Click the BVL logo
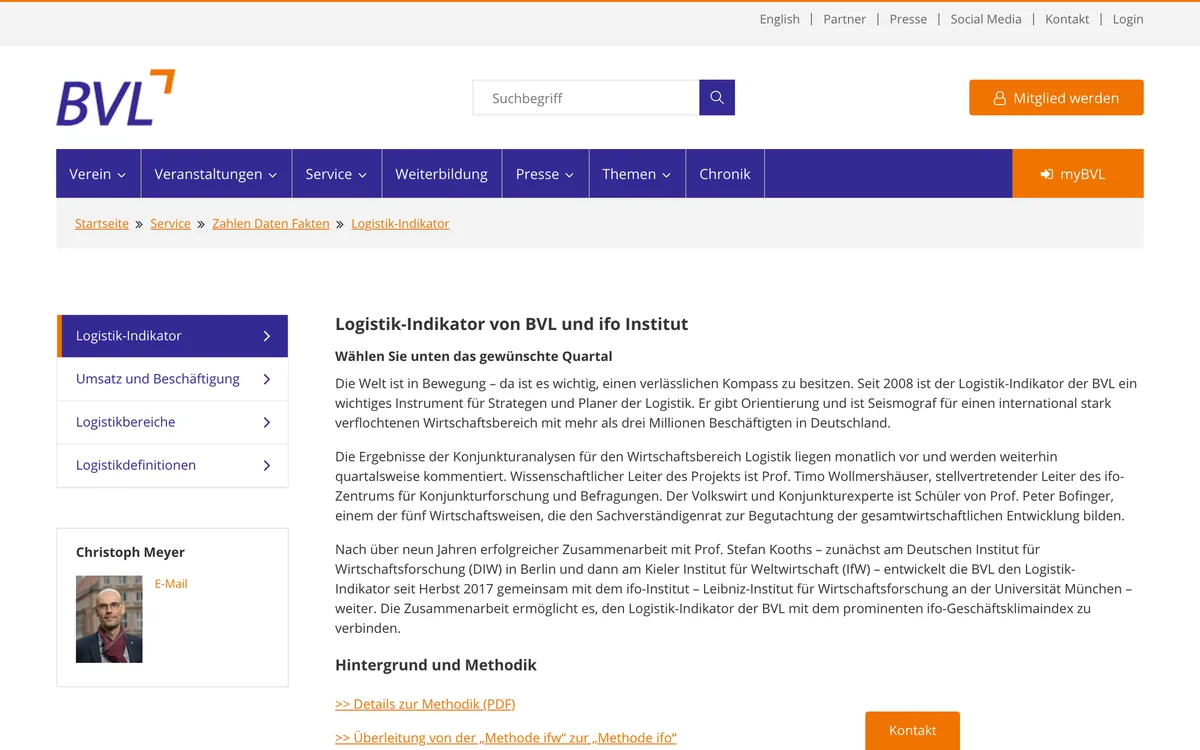 (x=115, y=97)
